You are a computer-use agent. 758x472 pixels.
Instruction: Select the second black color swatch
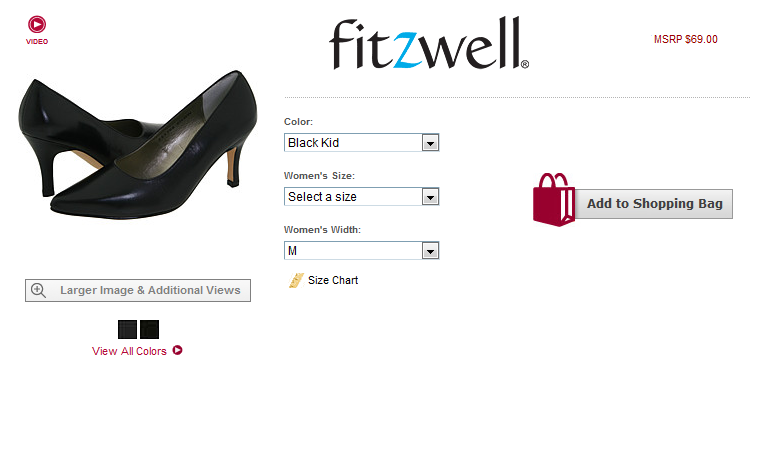pos(149,329)
